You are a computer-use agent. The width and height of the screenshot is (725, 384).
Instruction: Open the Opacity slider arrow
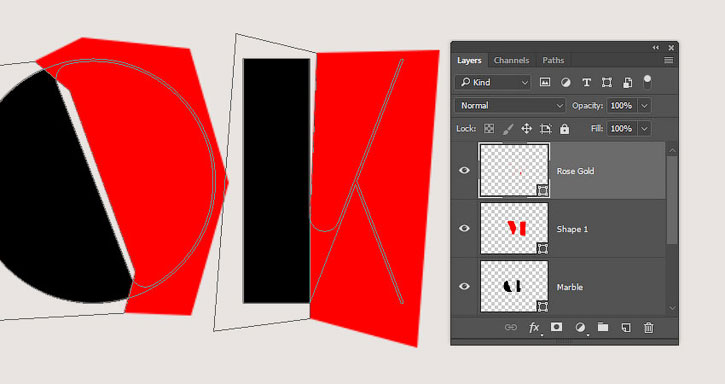tap(645, 105)
